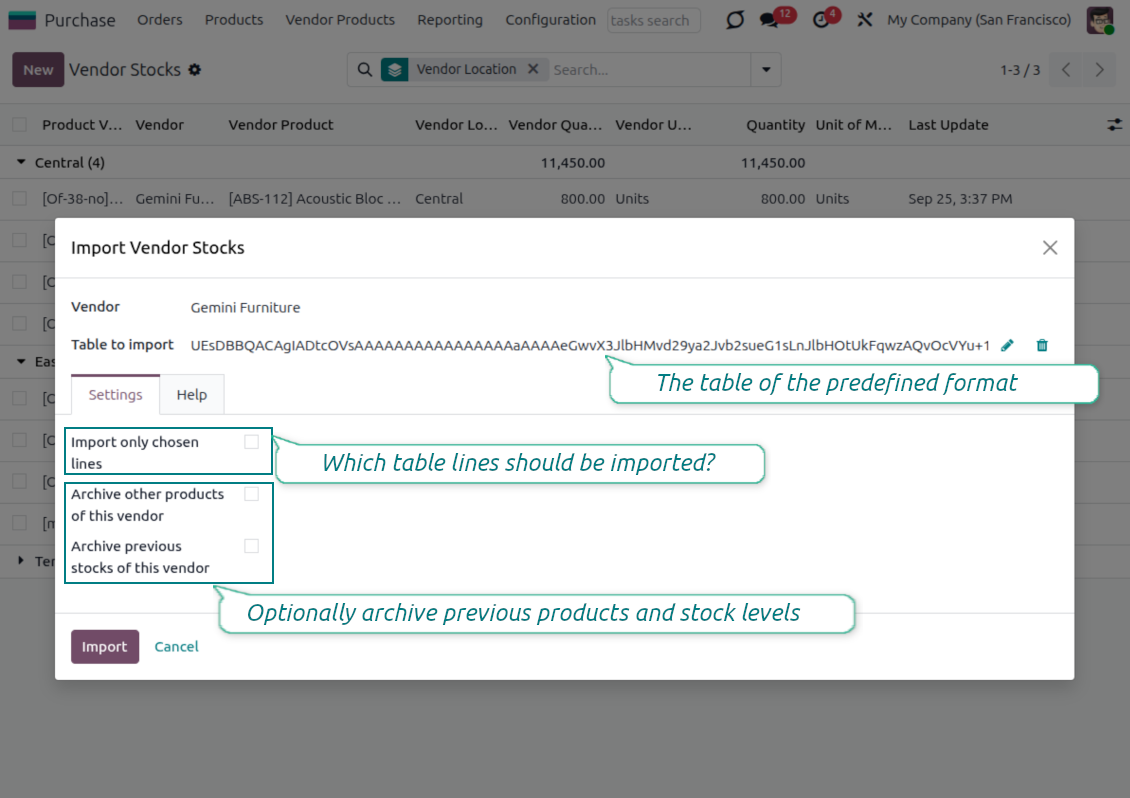Open the activities clock icon
The width and height of the screenshot is (1130, 798).
(821, 20)
